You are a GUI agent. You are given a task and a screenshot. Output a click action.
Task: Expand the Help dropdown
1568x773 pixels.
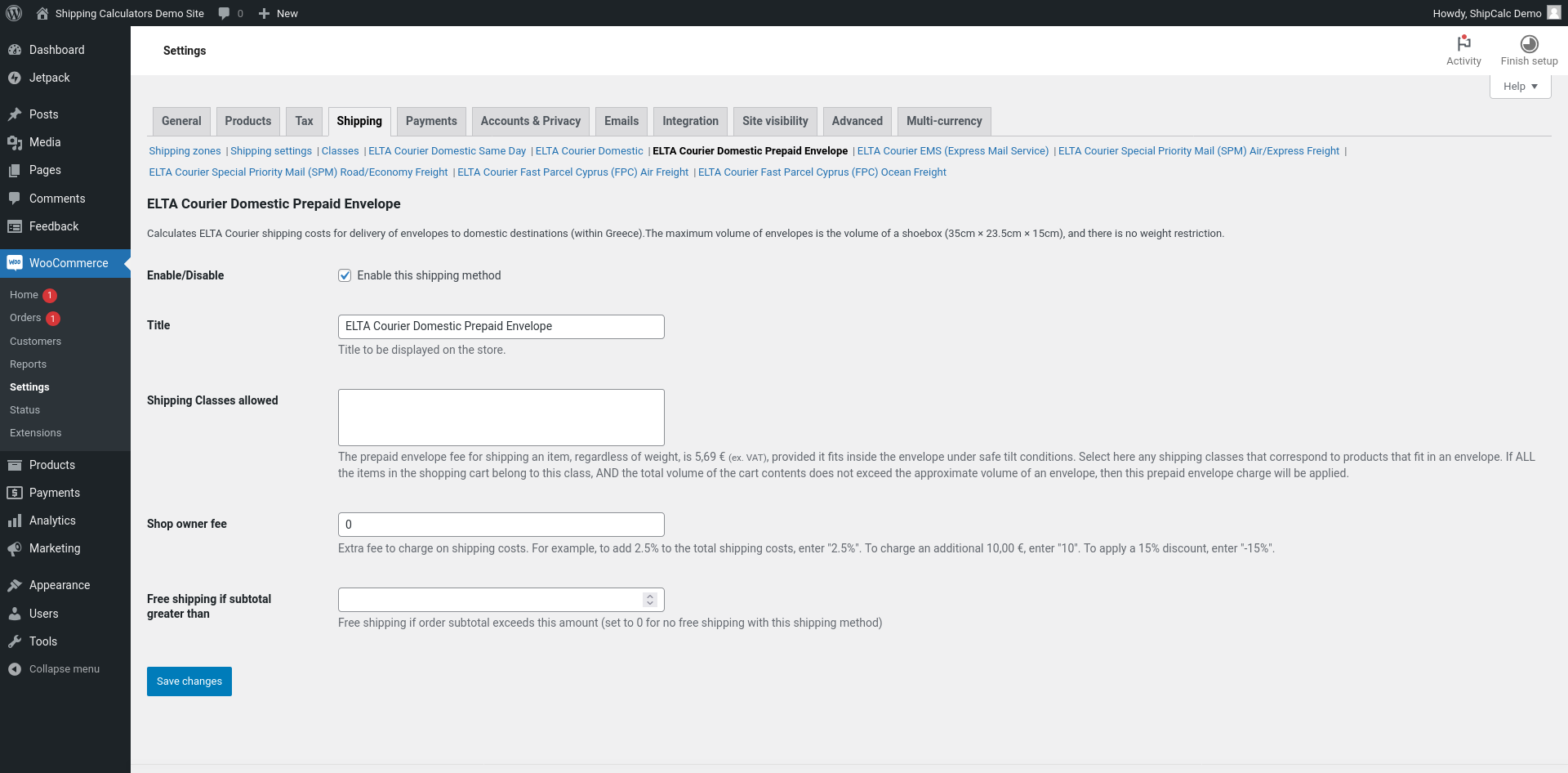1520,87
